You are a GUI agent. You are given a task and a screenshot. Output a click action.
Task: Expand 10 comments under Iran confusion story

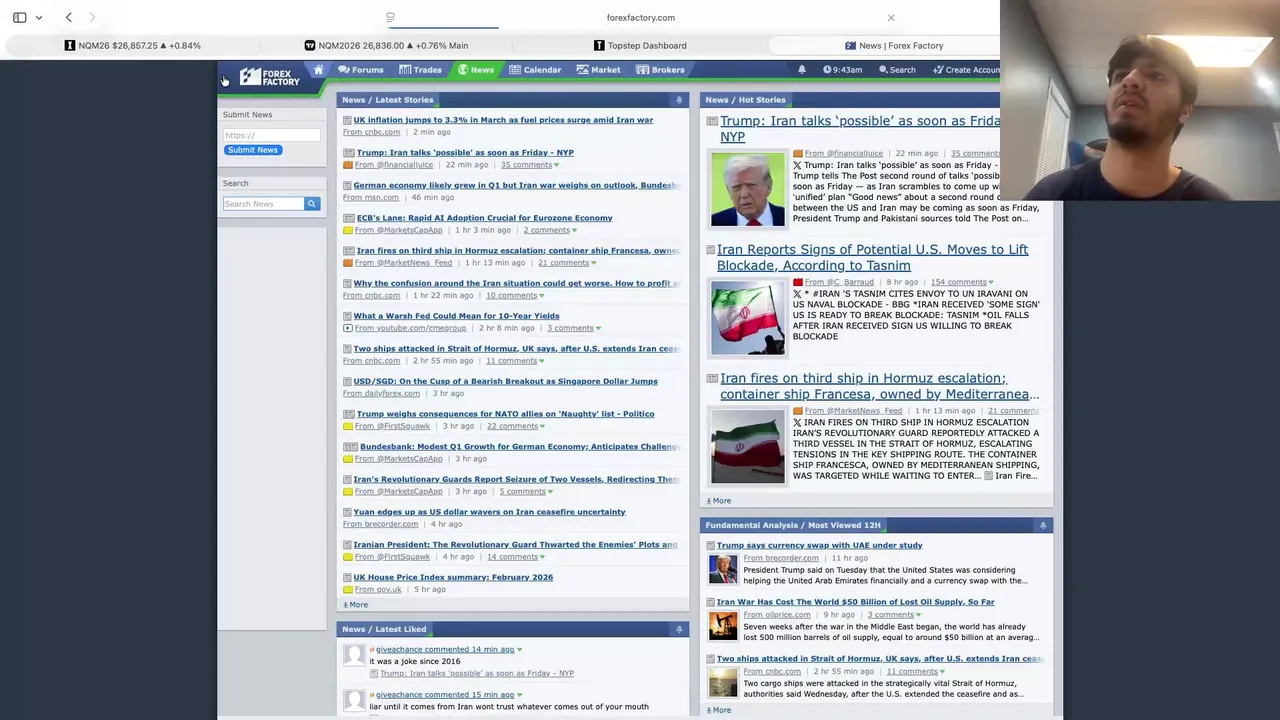click(515, 295)
